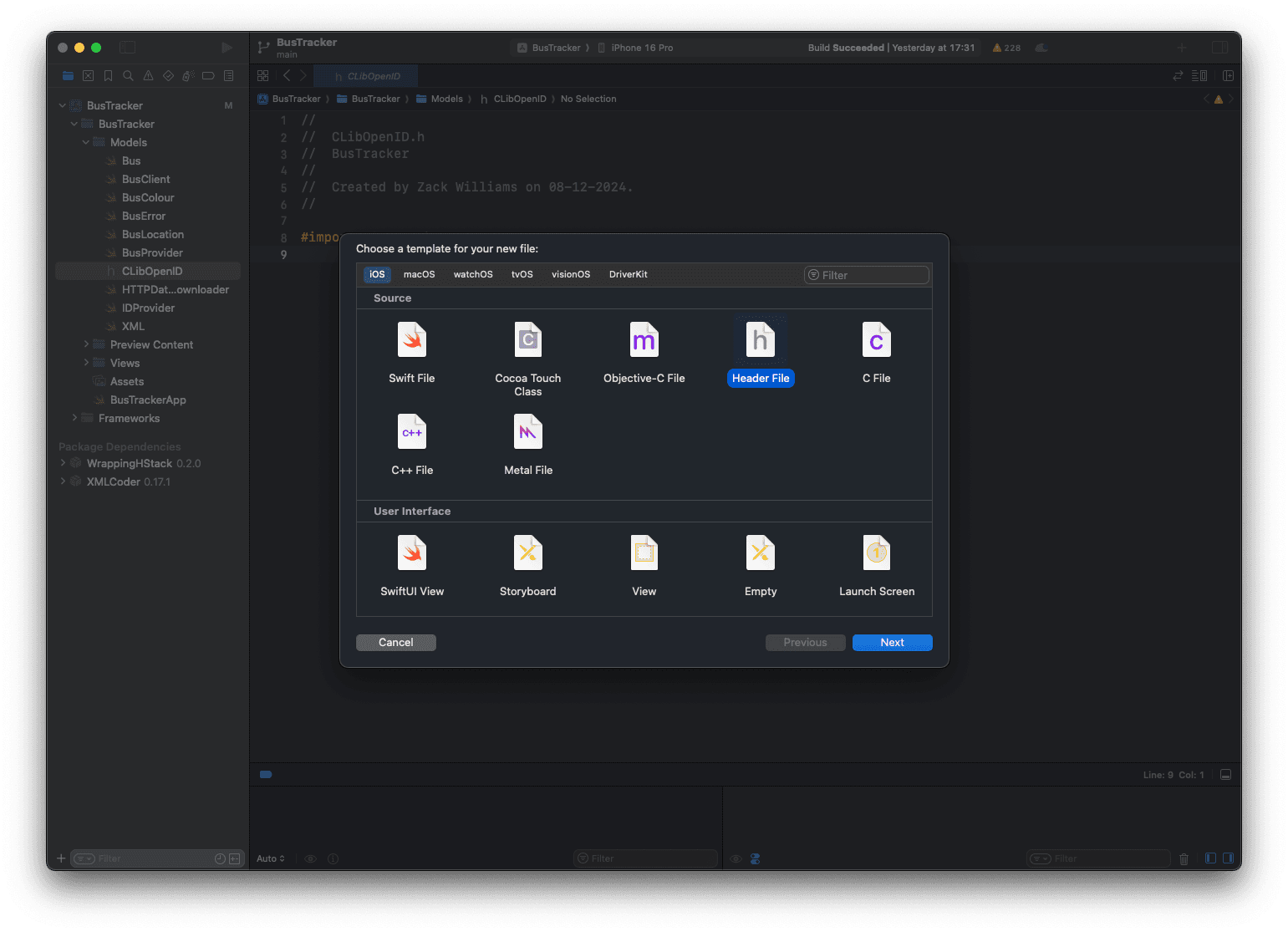Click the Next button

coord(893,643)
